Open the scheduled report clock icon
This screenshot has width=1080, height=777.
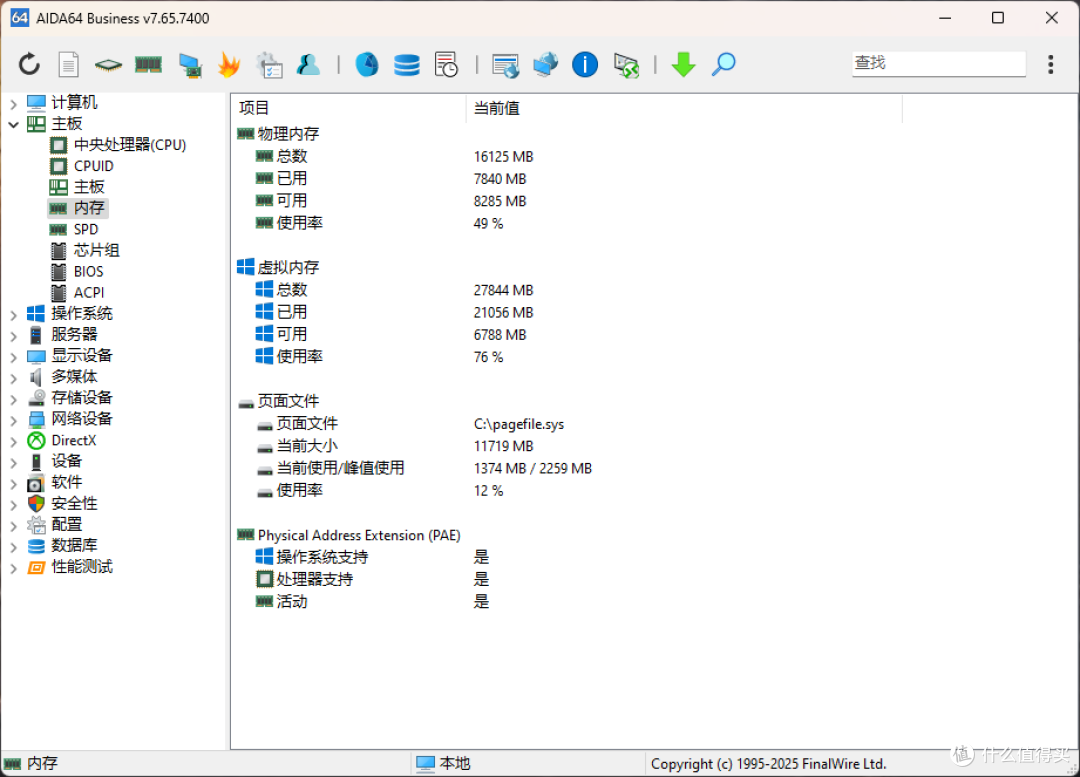[446, 65]
